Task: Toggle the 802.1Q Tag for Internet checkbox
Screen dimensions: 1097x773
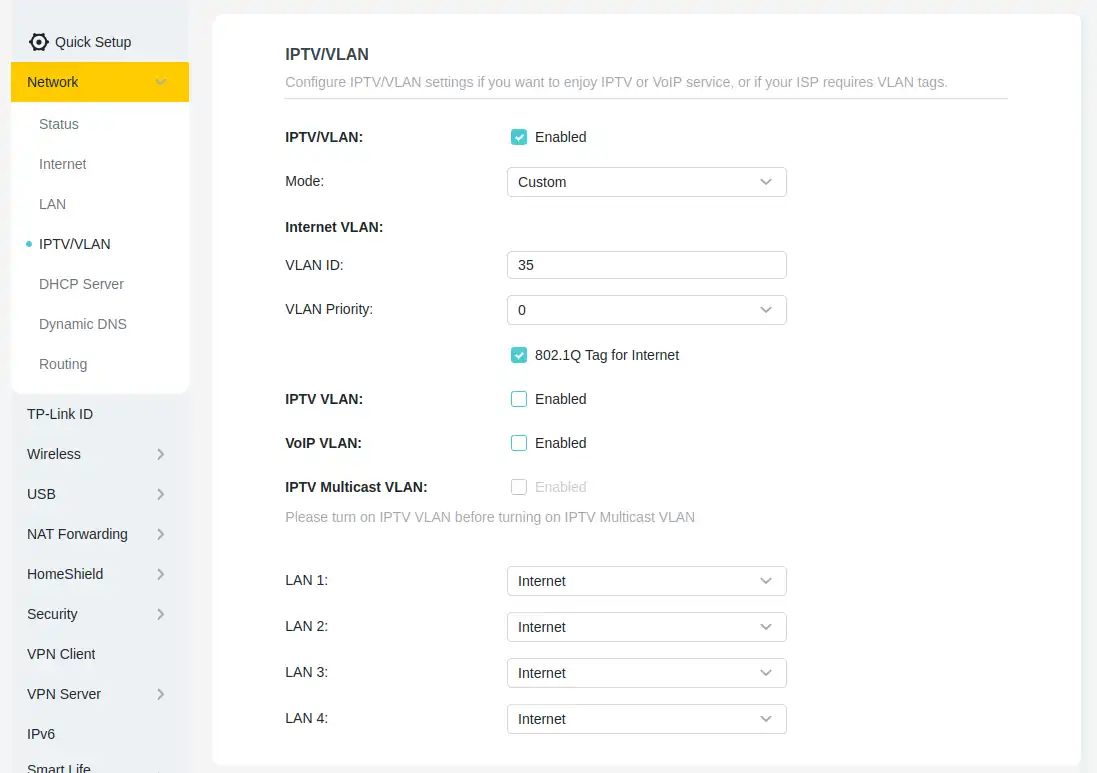Action: 518,355
